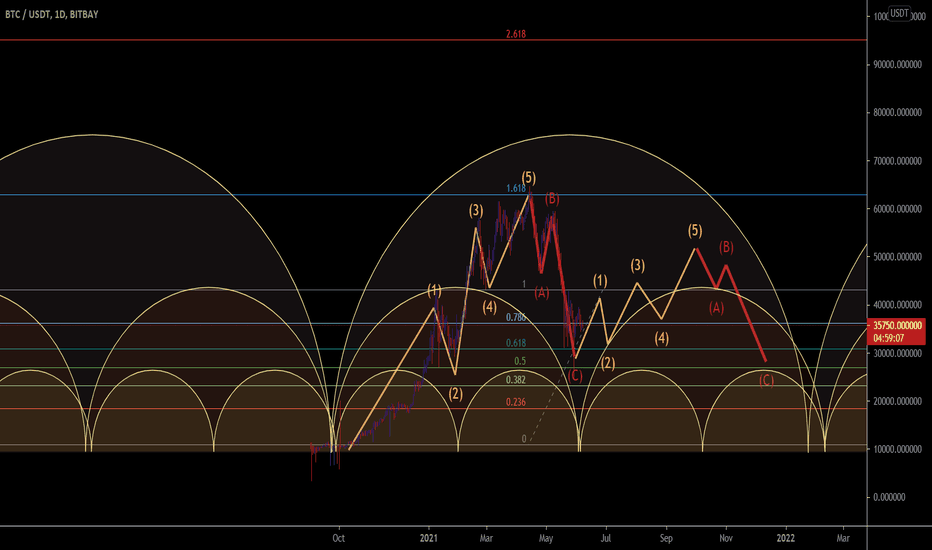
Task: Click the Sep label on time axis
Action: (x=666, y=538)
